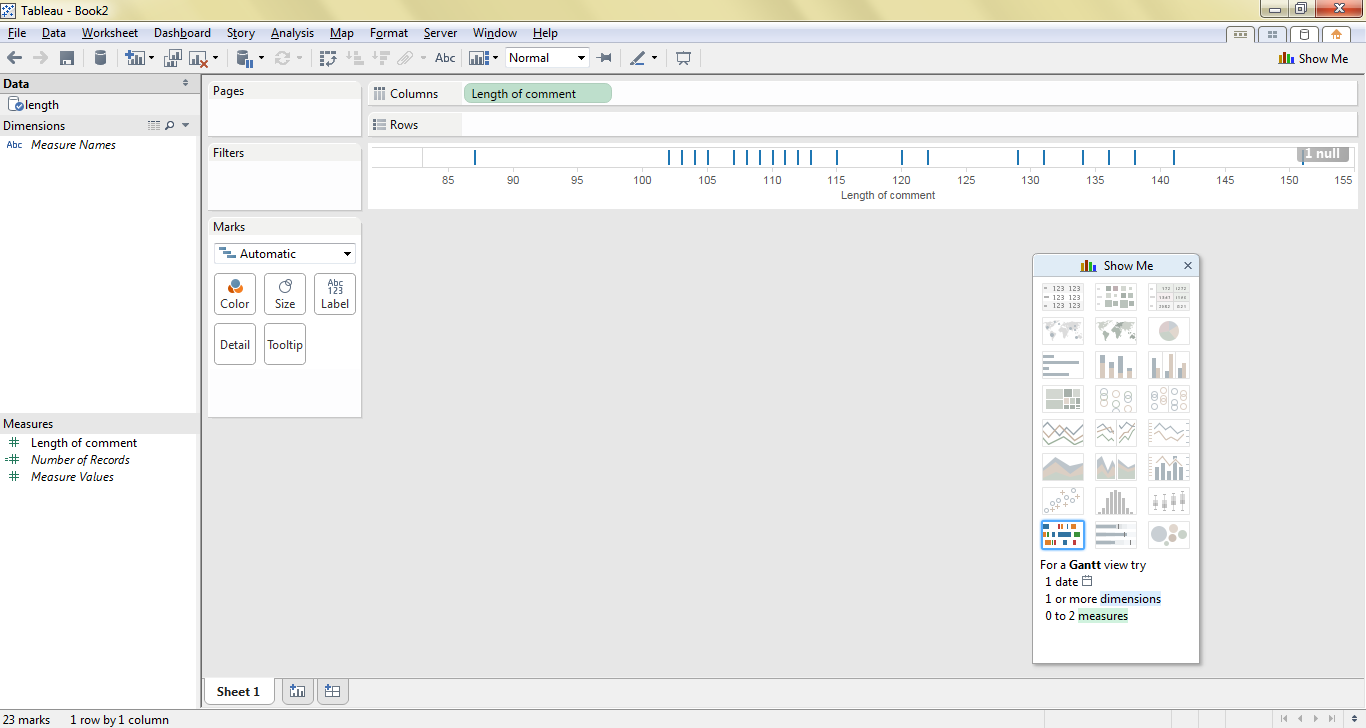Screen dimensions: 1366x728
Task: Click the Pause Auto Updates icon
Action: coord(245,58)
